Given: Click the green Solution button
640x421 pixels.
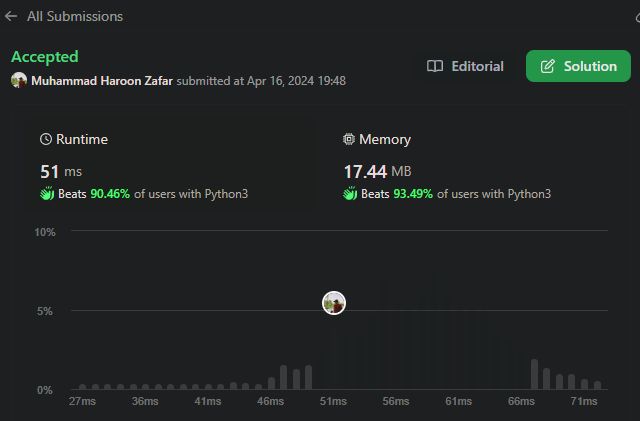Looking at the screenshot, I should [578, 66].
